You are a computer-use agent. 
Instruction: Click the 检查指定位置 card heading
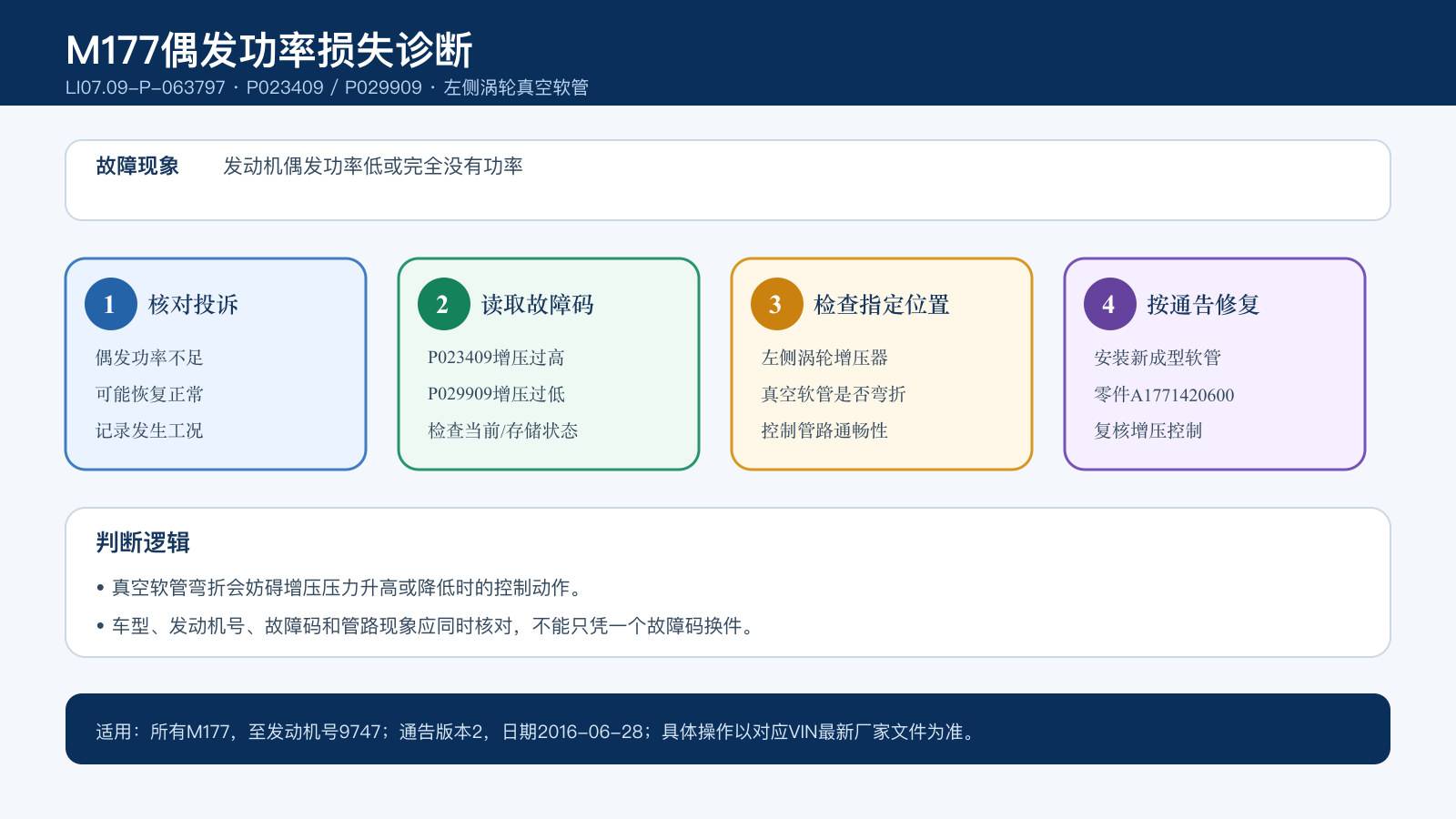882,304
